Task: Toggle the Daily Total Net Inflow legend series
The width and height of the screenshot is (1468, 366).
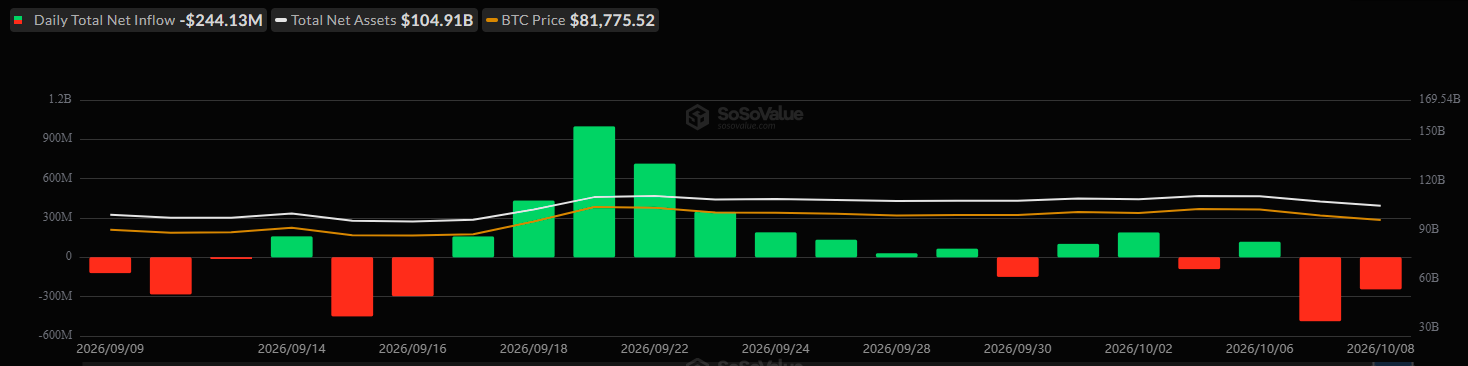Action: click(139, 20)
